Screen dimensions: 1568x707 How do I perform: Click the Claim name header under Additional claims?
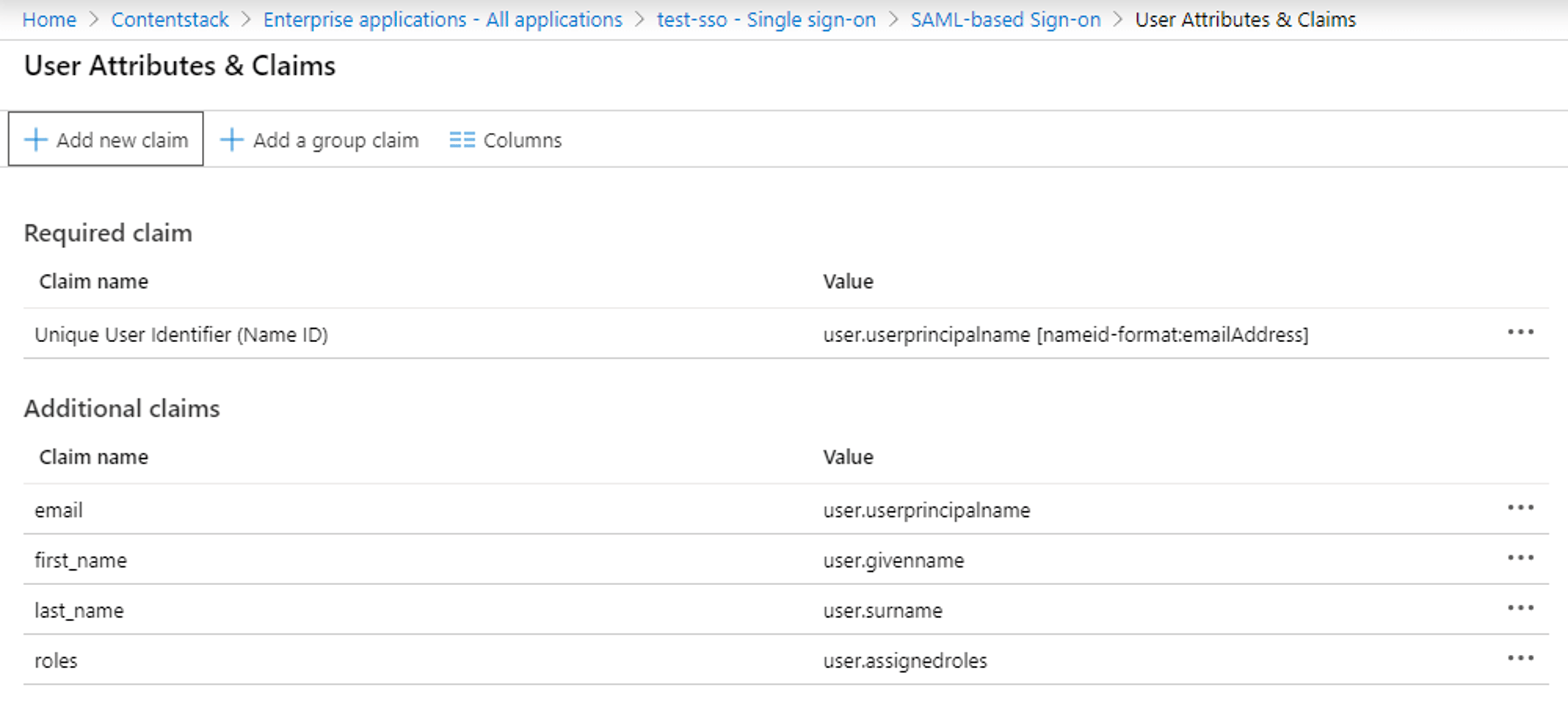tap(94, 457)
